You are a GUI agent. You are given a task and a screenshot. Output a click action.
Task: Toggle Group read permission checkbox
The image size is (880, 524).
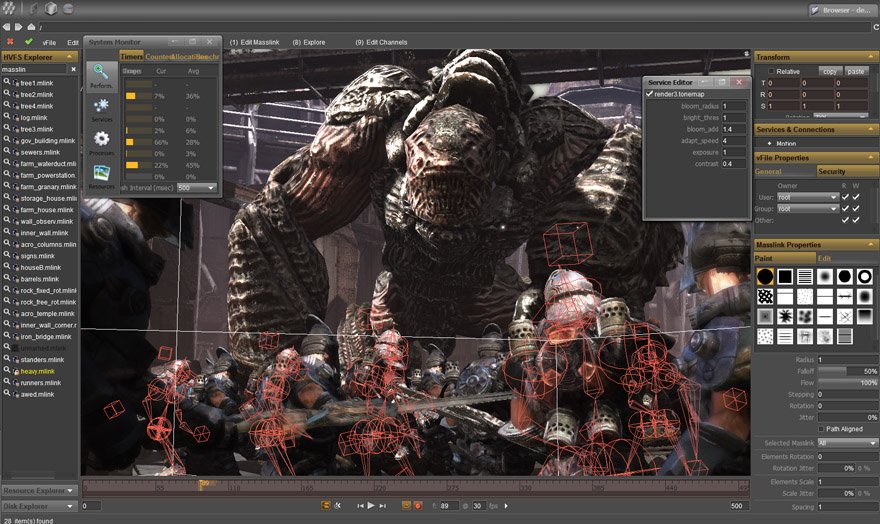[x=845, y=208]
